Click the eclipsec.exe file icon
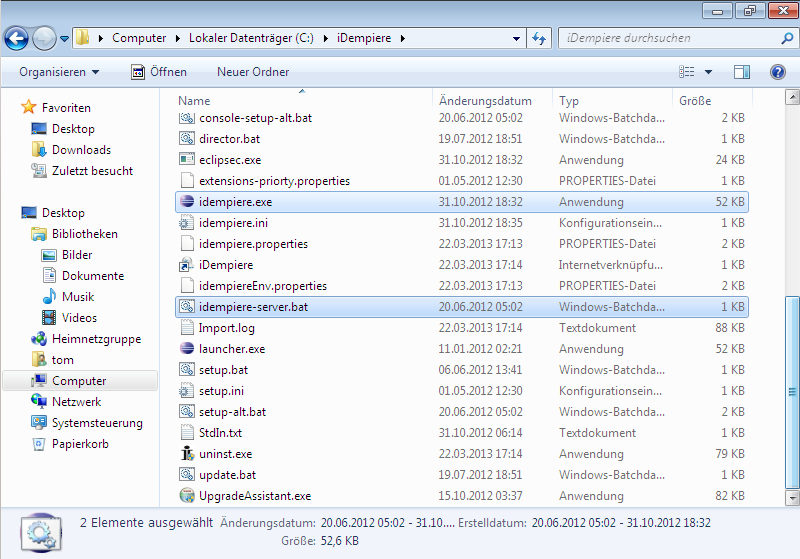800x559 pixels. 186,160
